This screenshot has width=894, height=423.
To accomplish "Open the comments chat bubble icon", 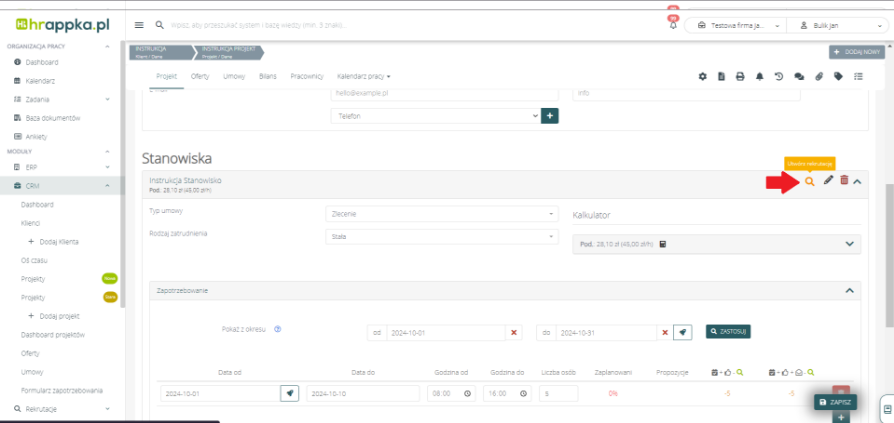I will 798,76.
